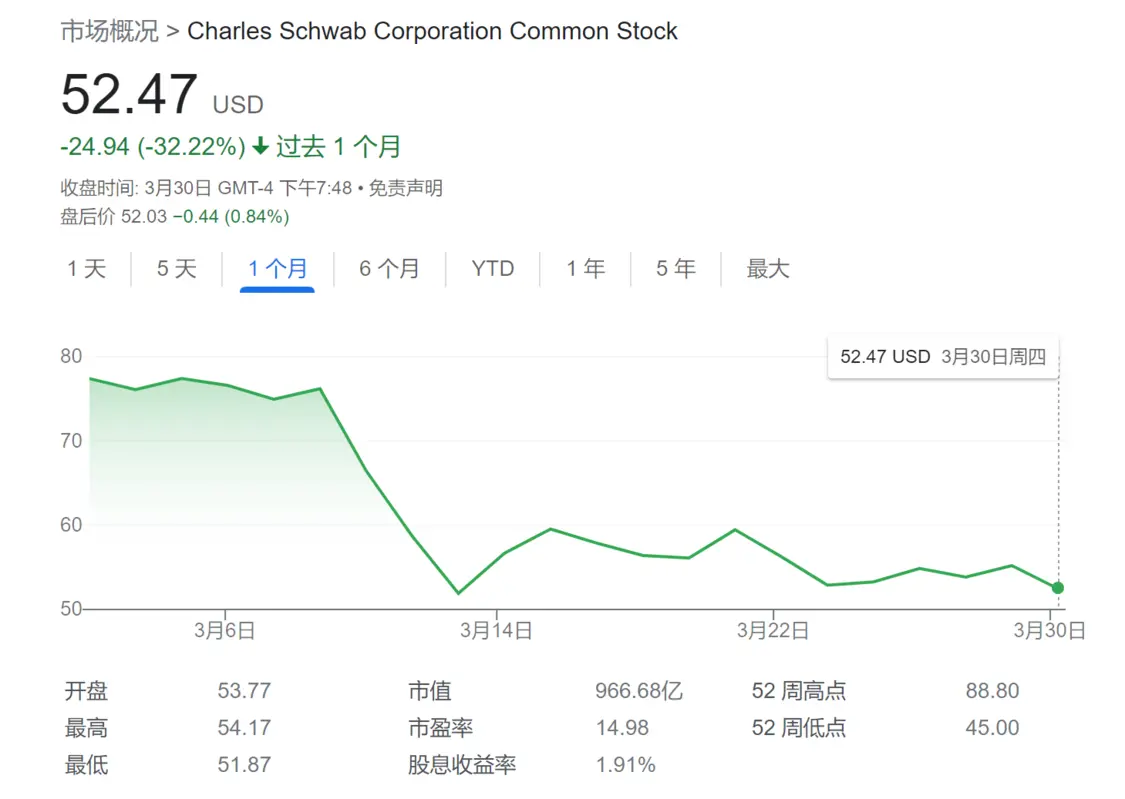Screen dimensions: 1125x799
Task: Click the 3月14日 x-axis date label
Action: point(496,630)
